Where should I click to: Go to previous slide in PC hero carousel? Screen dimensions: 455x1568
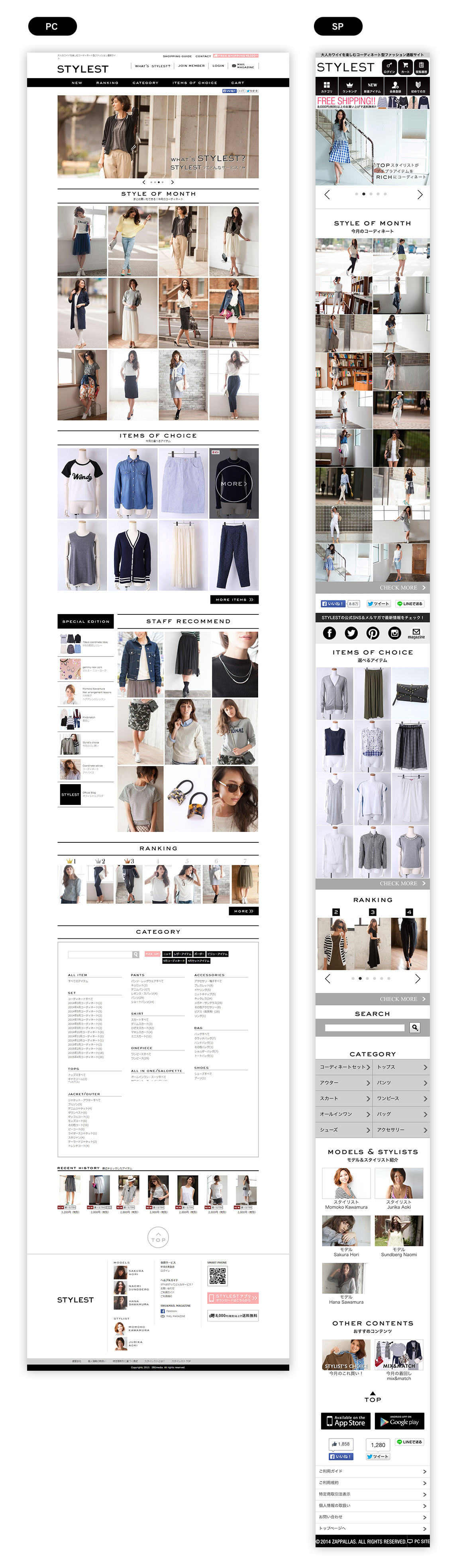point(144,182)
